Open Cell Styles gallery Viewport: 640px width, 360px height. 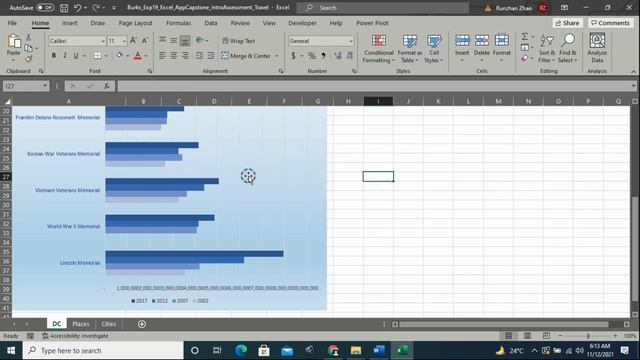pyautogui.click(x=433, y=49)
